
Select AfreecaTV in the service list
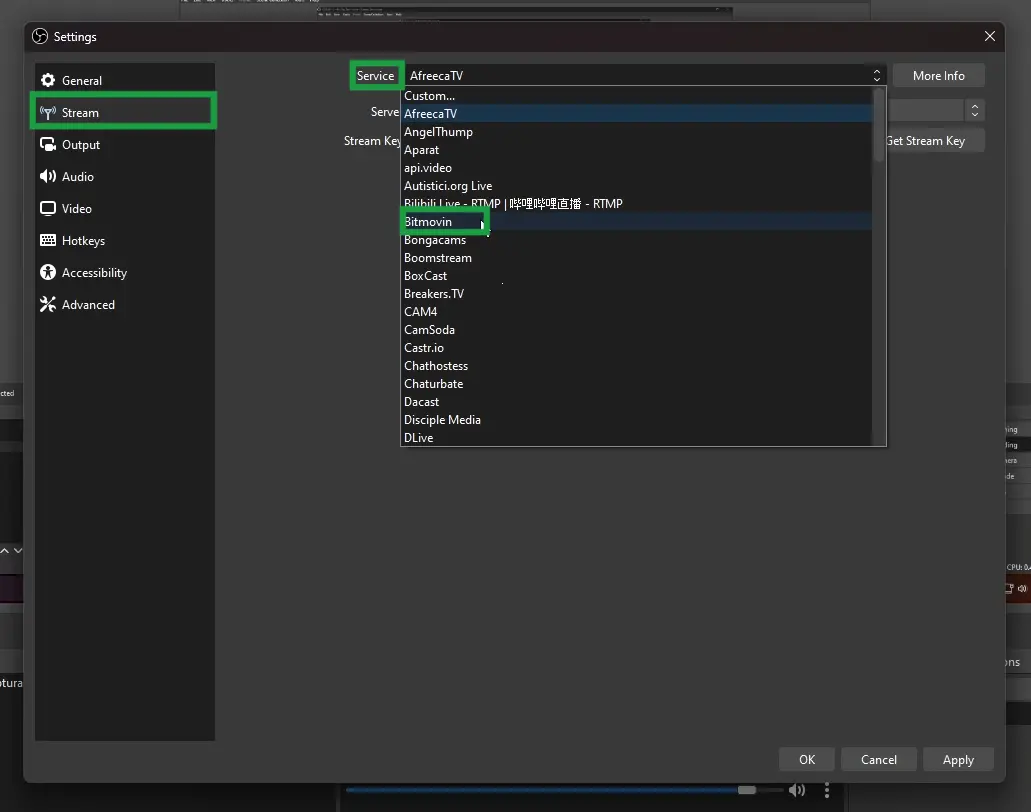(636, 114)
